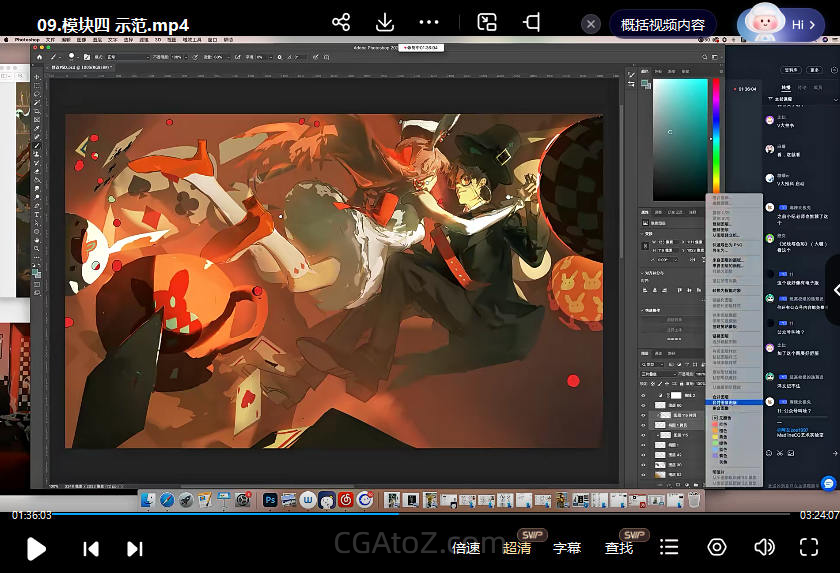The width and height of the screenshot is (840, 573).
Task: Click the picture-in-picture window icon
Action: pos(487,22)
